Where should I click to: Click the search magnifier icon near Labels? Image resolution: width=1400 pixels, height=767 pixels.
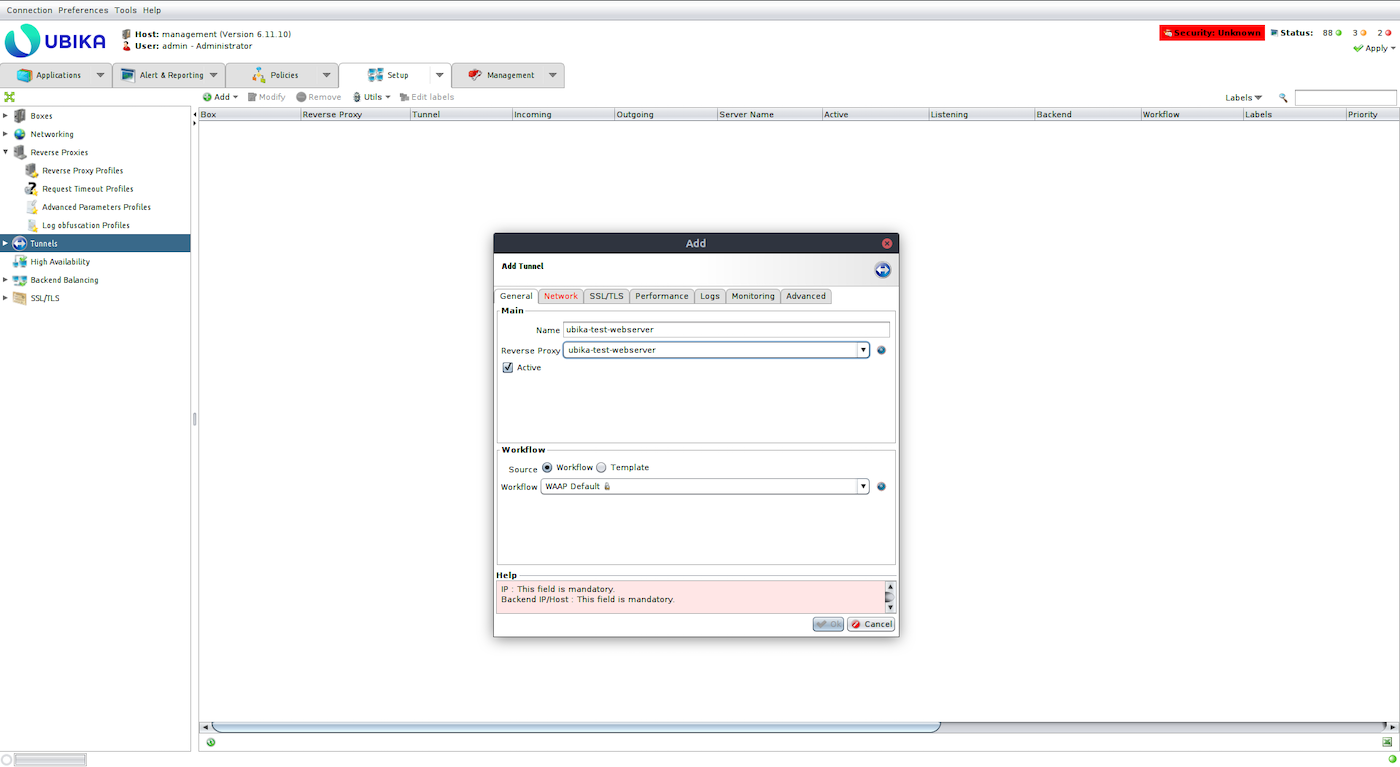click(x=1283, y=98)
